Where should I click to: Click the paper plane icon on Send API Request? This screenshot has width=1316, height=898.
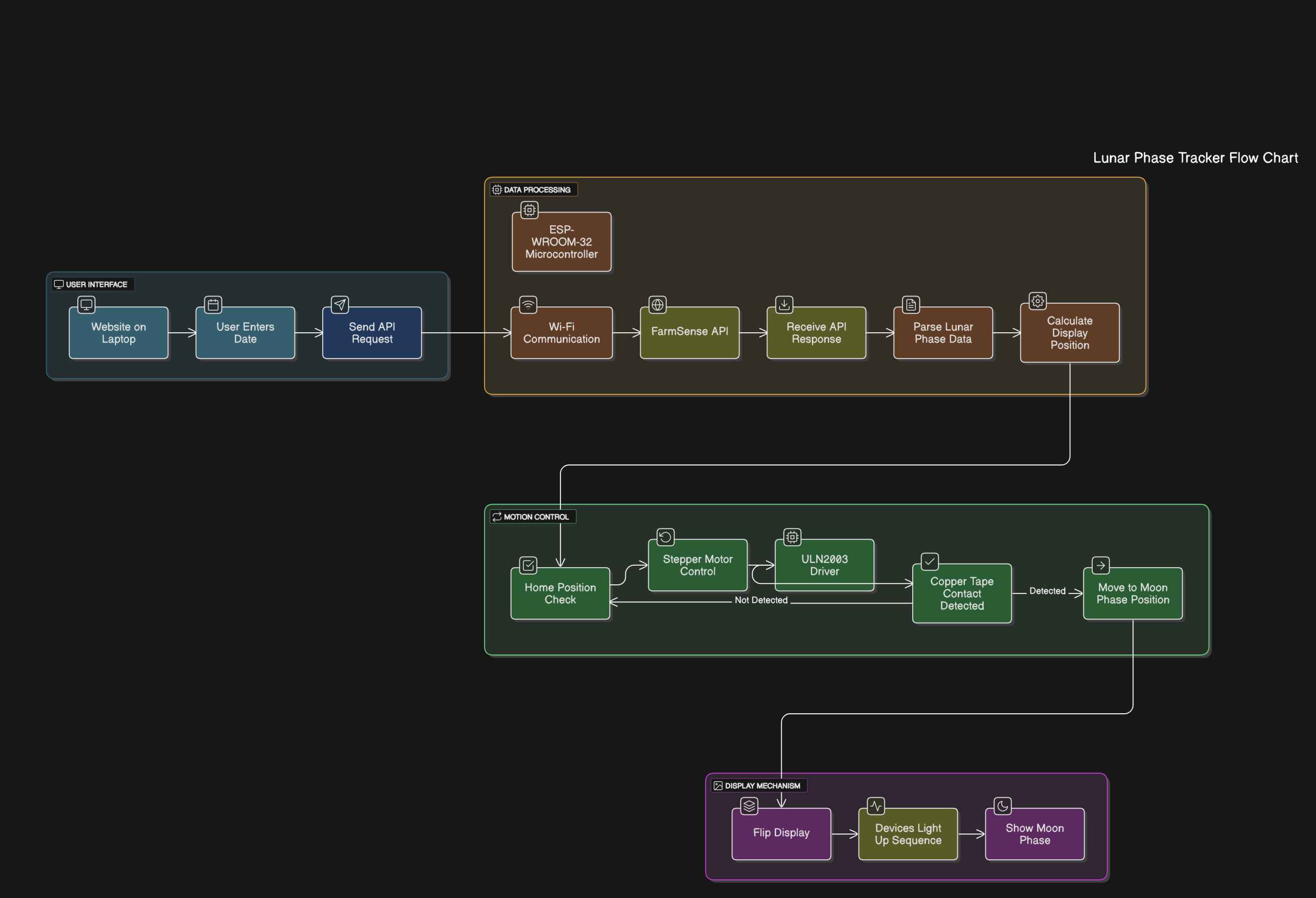(x=340, y=305)
